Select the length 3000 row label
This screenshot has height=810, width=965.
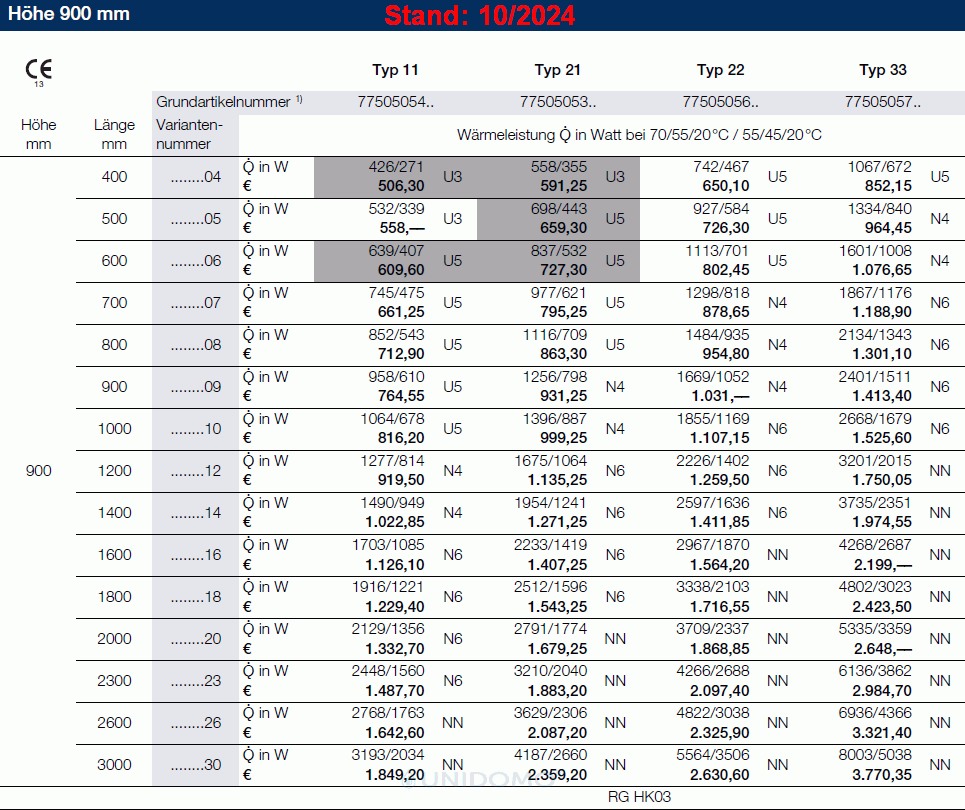point(115,765)
